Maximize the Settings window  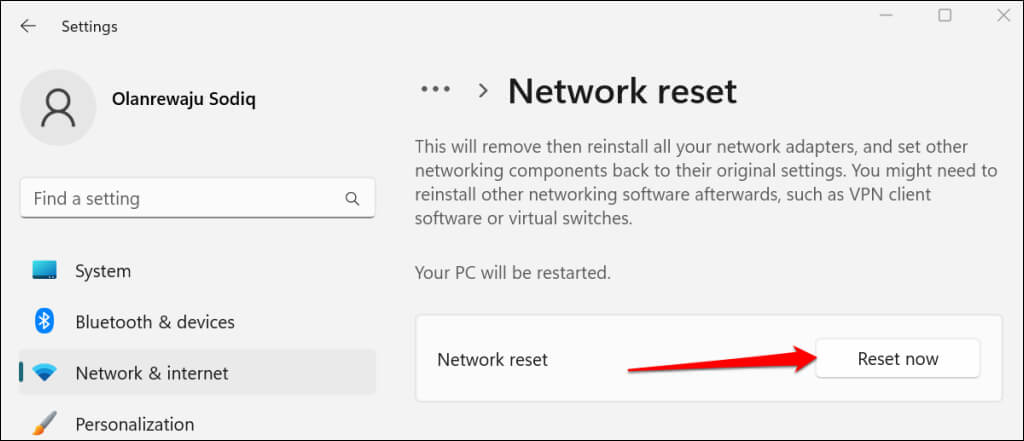tap(945, 16)
